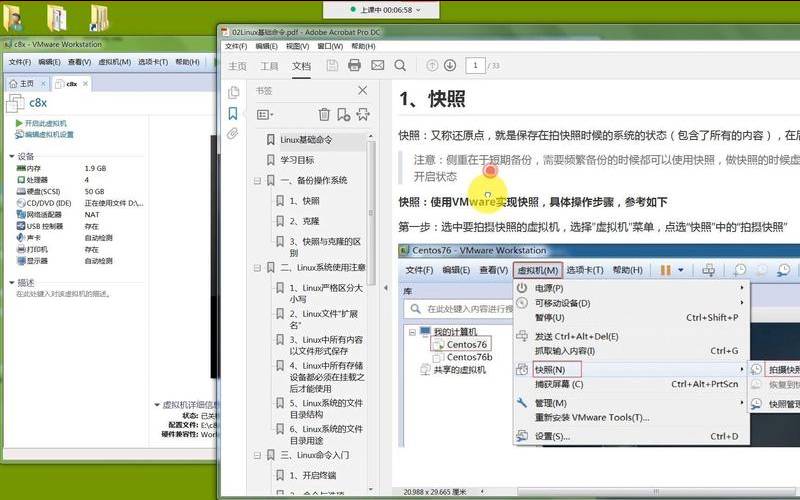Close the c8x tab in VMware

[x=85, y=83]
